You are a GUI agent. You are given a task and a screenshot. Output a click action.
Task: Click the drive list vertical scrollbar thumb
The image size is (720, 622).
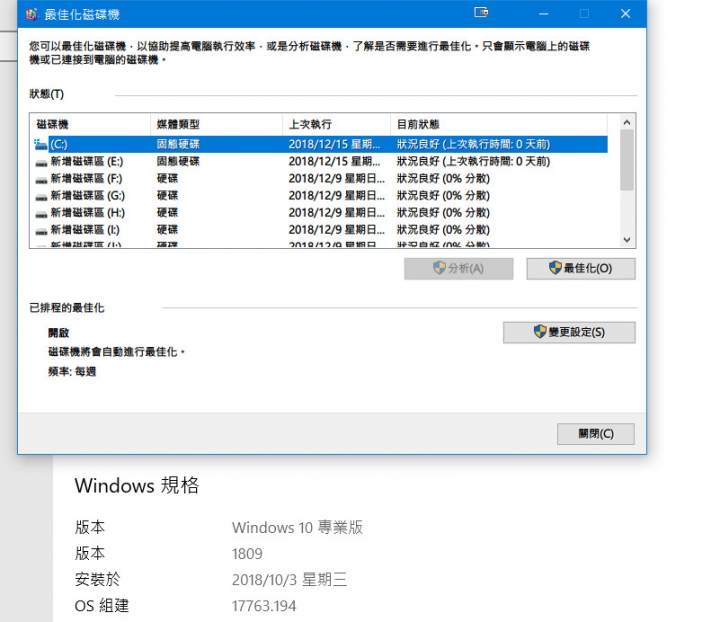627,160
